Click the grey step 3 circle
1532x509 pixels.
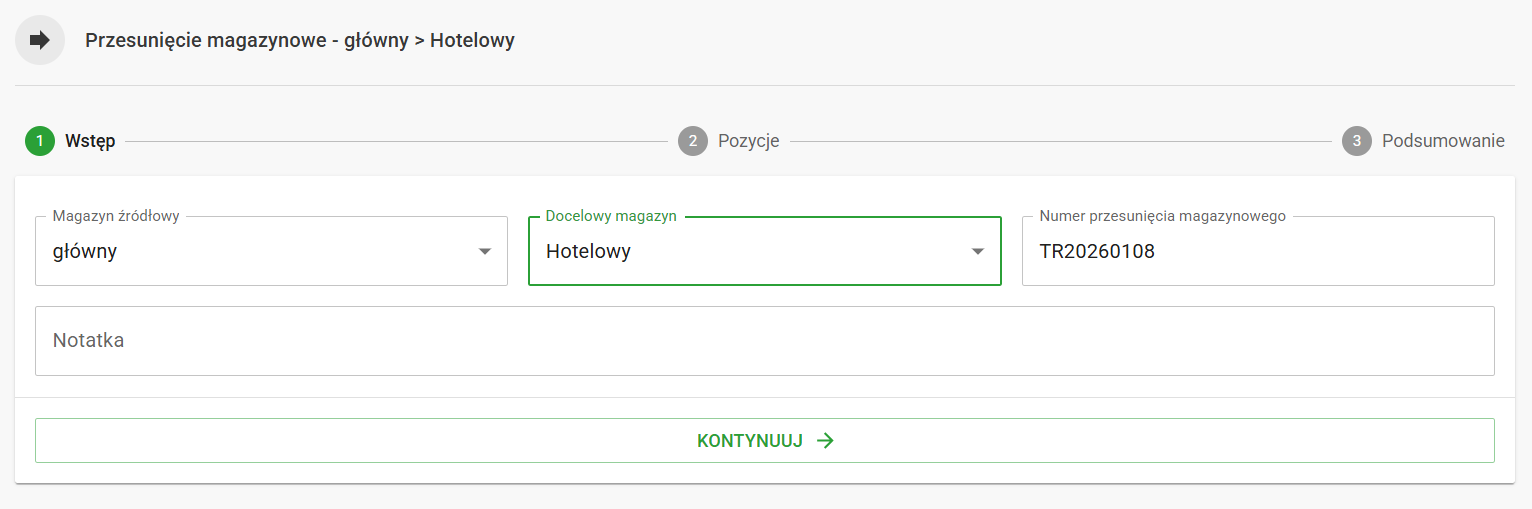click(1356, 141)
